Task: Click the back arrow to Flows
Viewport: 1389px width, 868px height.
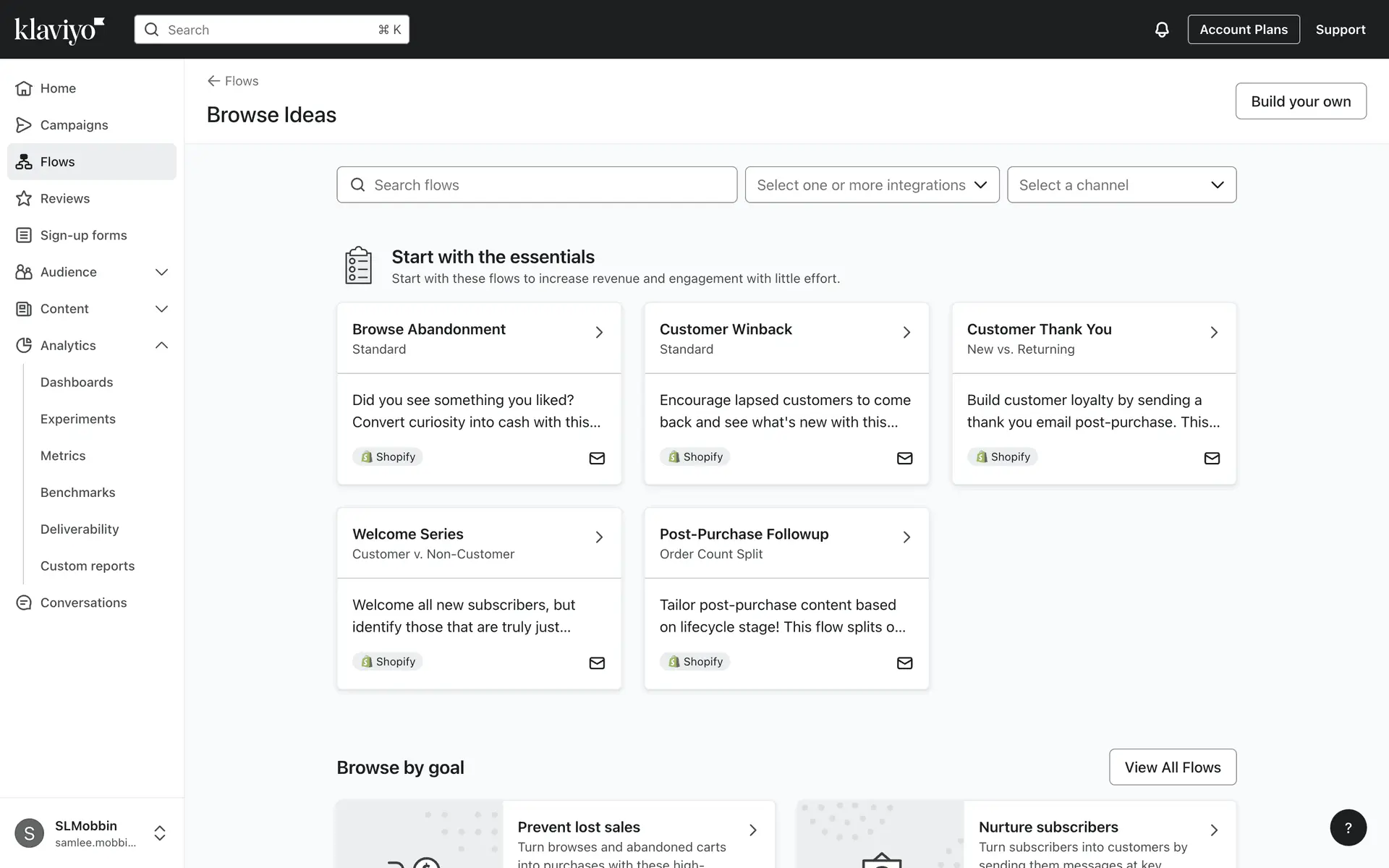Action: coord(213,81)
